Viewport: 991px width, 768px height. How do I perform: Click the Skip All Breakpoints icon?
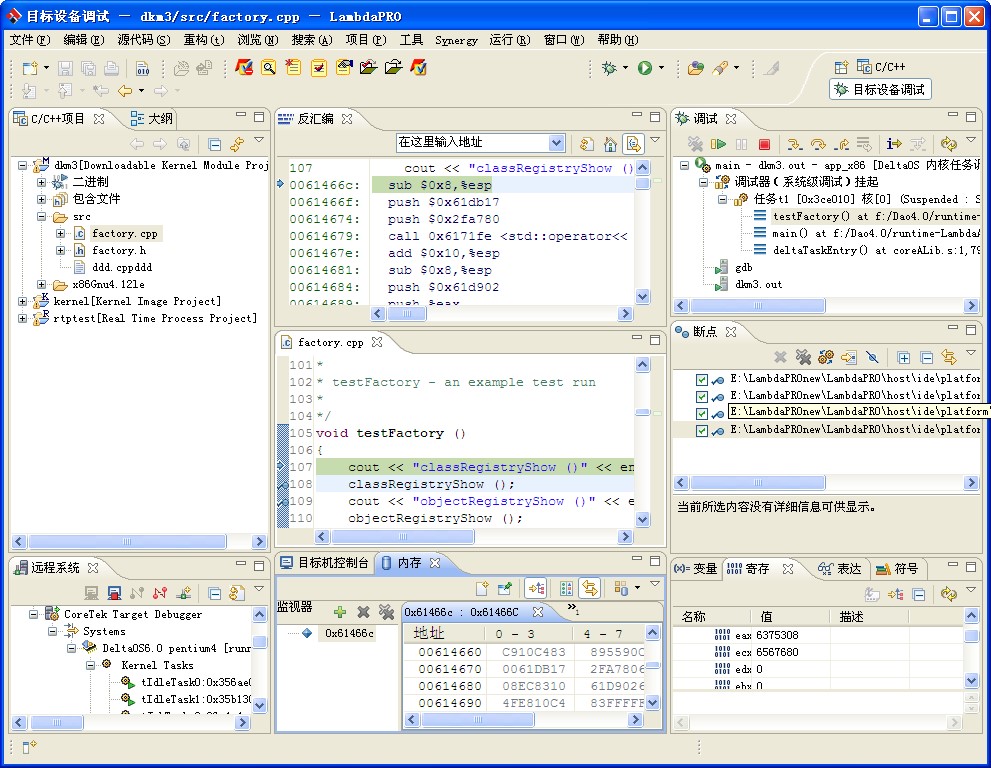point(872,357)
